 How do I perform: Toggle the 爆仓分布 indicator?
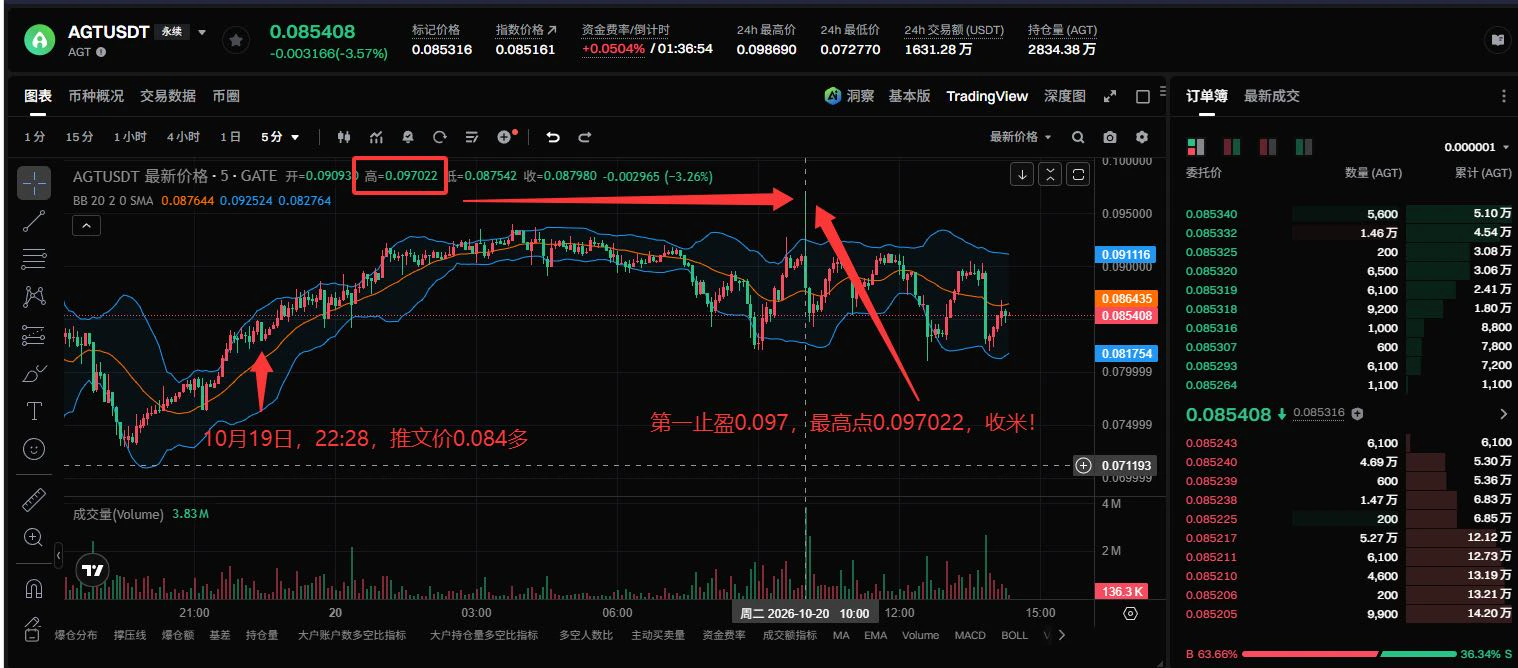[76, 635]
